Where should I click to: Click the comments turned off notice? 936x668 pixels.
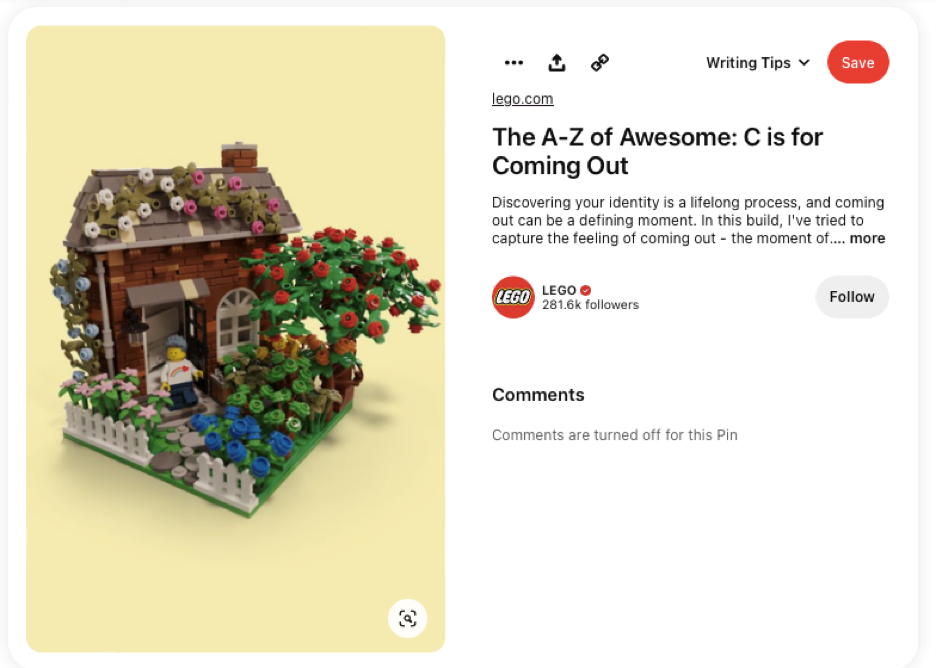pos(614,435)
